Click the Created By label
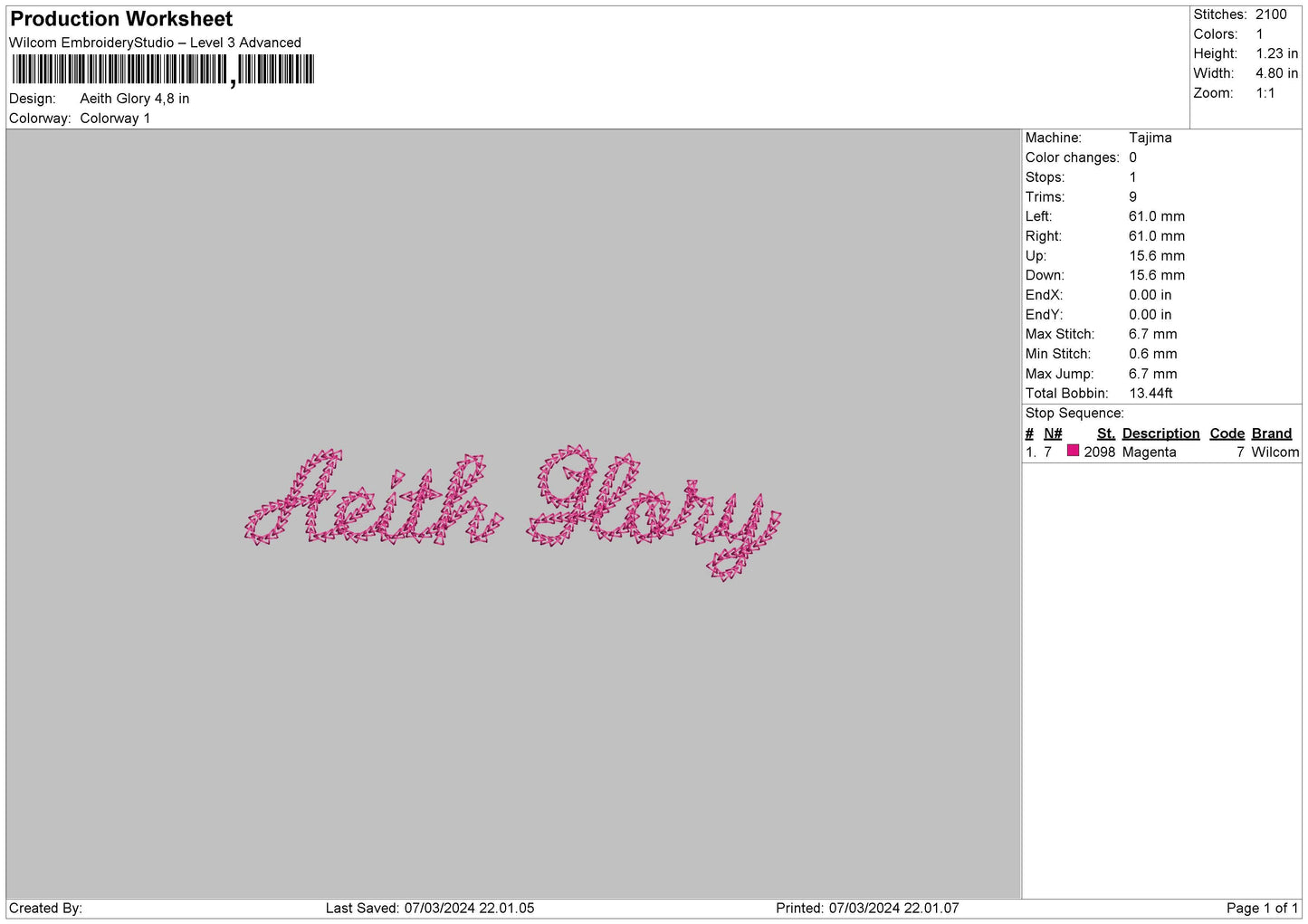The image size is (1308, 924). [45, 909]
